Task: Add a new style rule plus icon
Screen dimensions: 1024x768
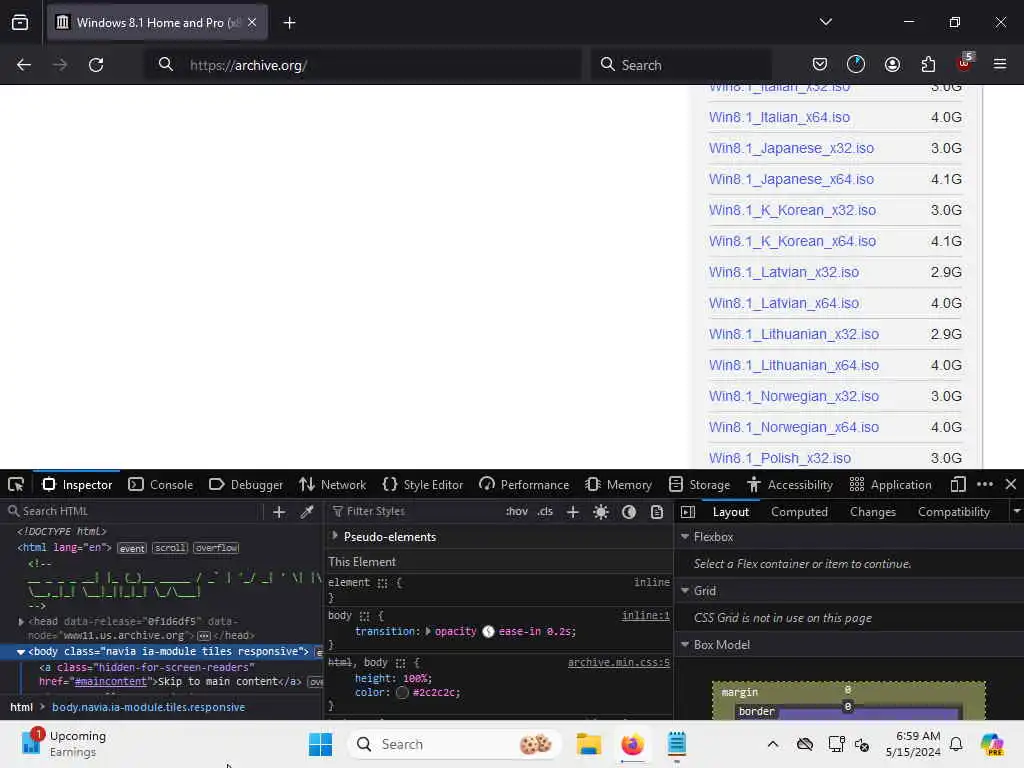Action: [x=573, y=512]
